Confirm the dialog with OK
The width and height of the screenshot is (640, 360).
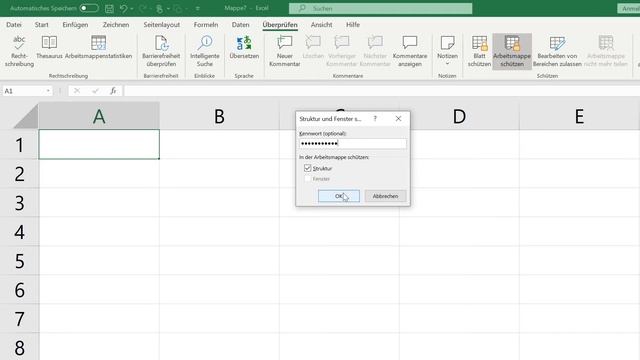(339, 196)
